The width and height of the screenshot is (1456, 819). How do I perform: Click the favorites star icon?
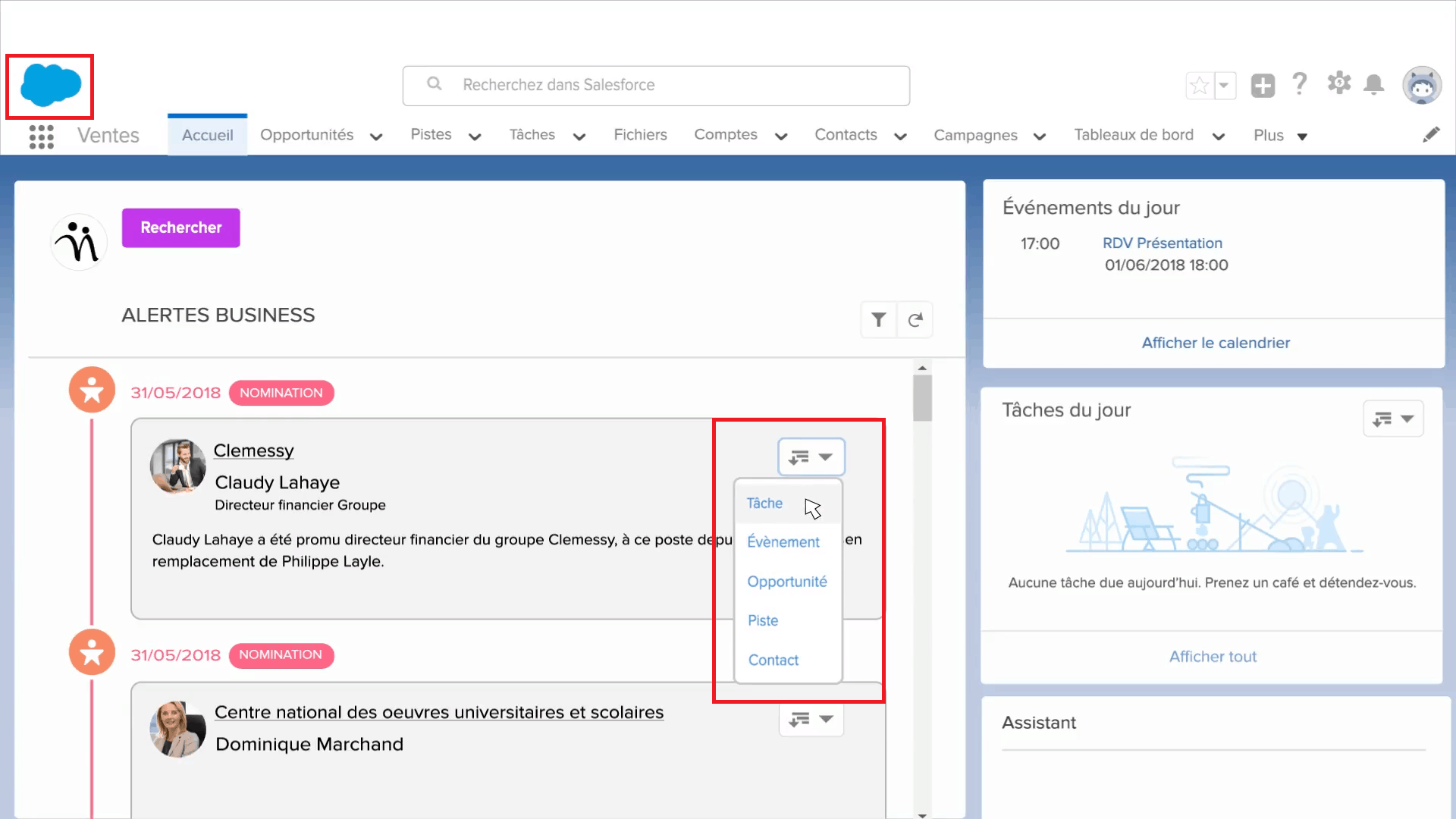tap(1200, 86)
